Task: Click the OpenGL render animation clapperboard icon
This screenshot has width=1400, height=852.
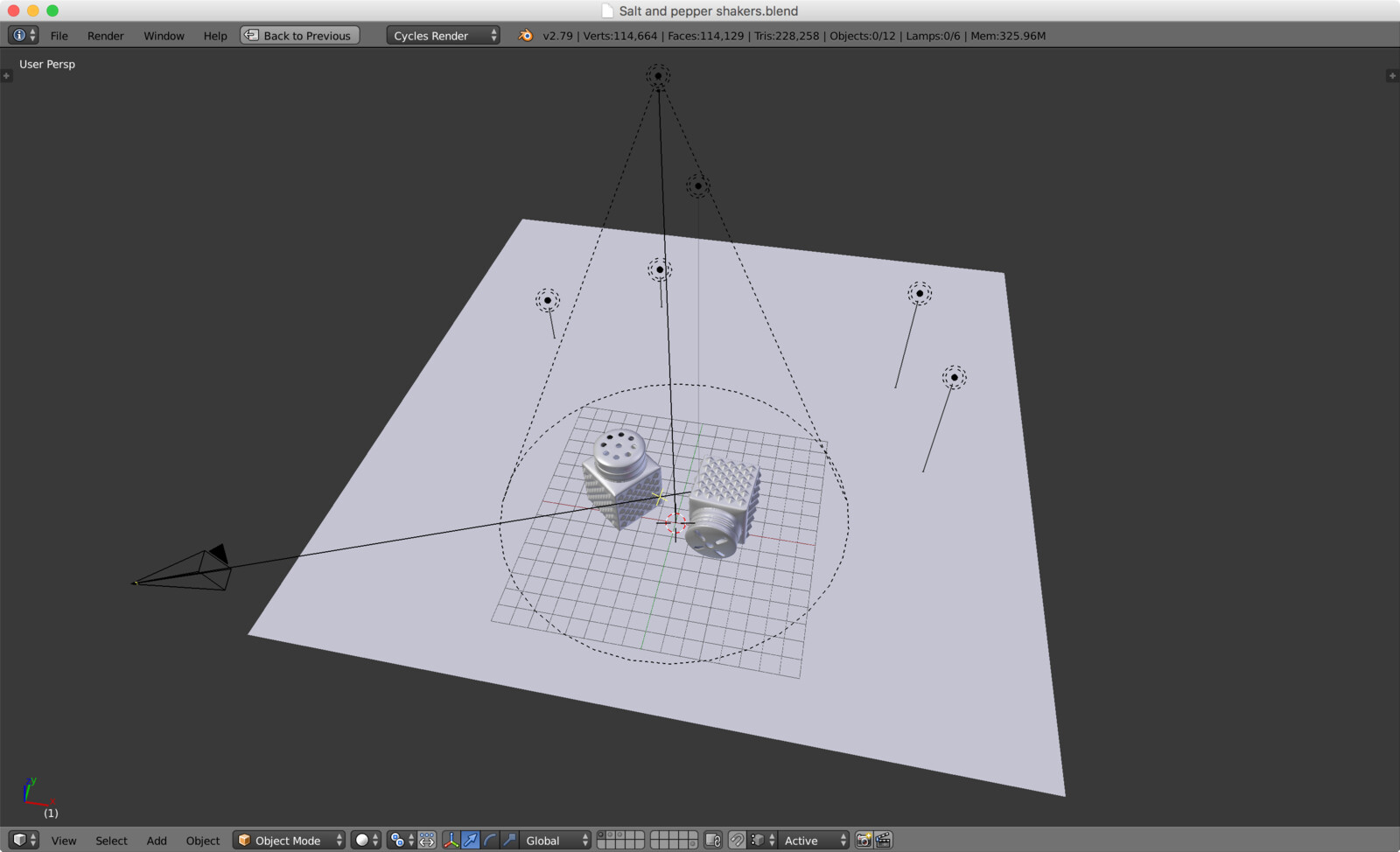Action: click(x=883, y=840)
